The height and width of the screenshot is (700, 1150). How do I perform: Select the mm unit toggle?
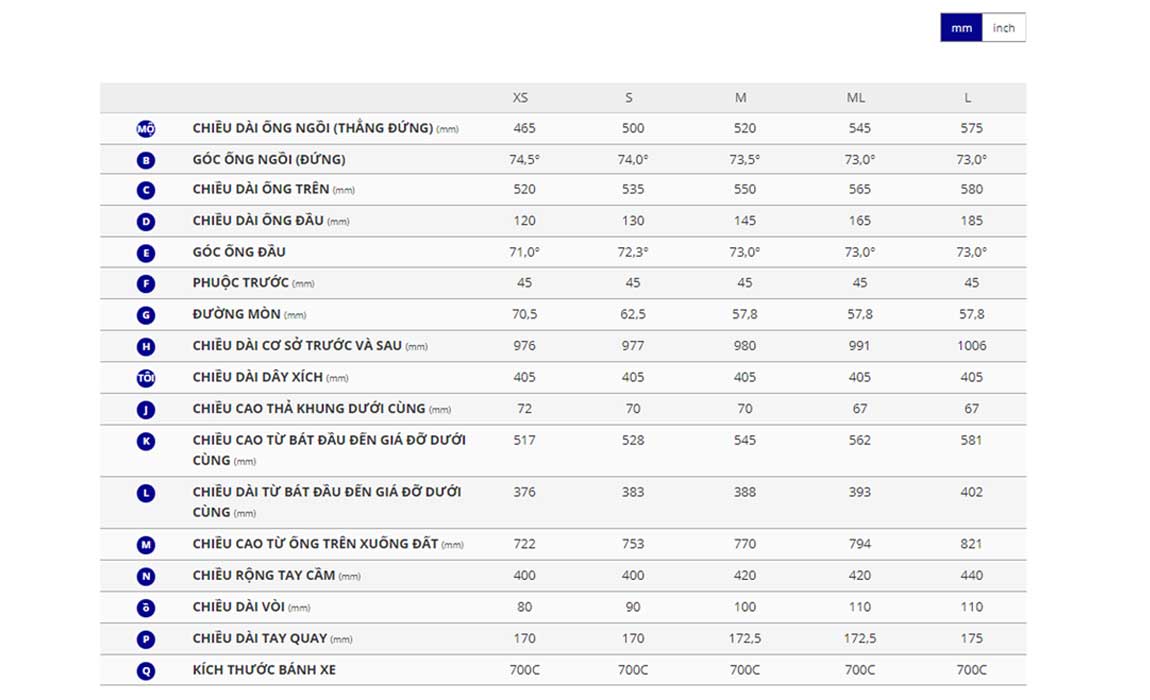tap(961, 28)
